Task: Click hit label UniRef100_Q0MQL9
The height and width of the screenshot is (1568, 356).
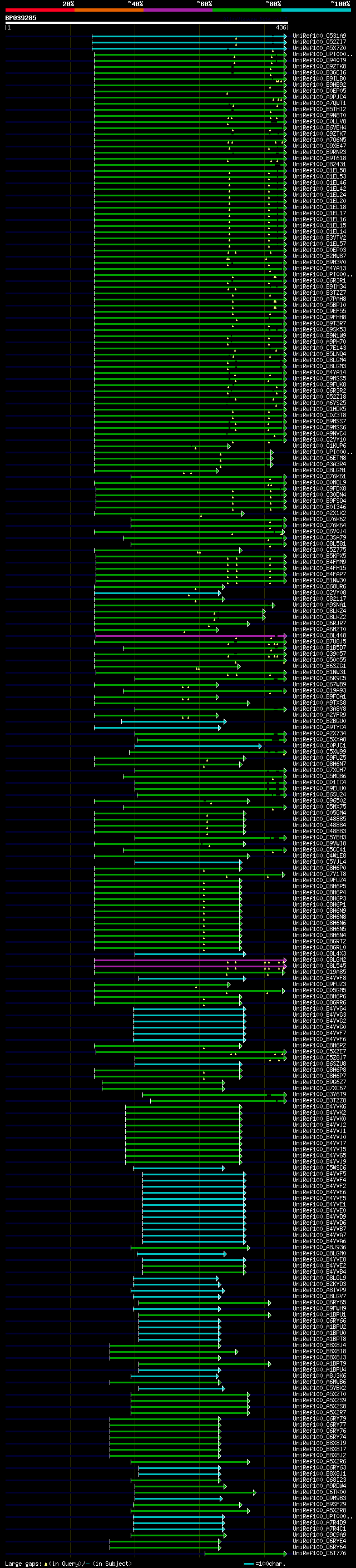Action: click(319, 482)
